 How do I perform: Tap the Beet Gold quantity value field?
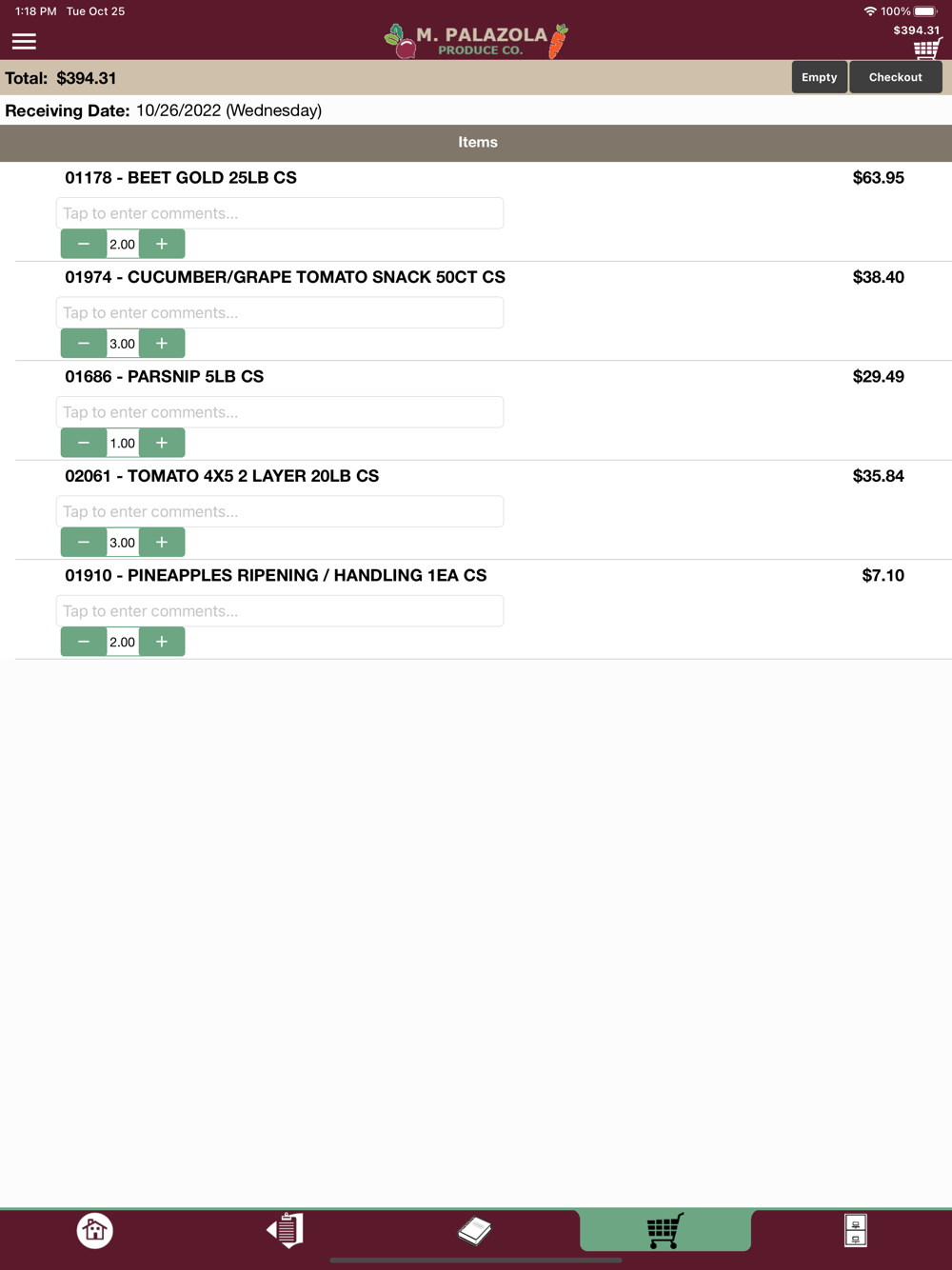coord(123,244)
